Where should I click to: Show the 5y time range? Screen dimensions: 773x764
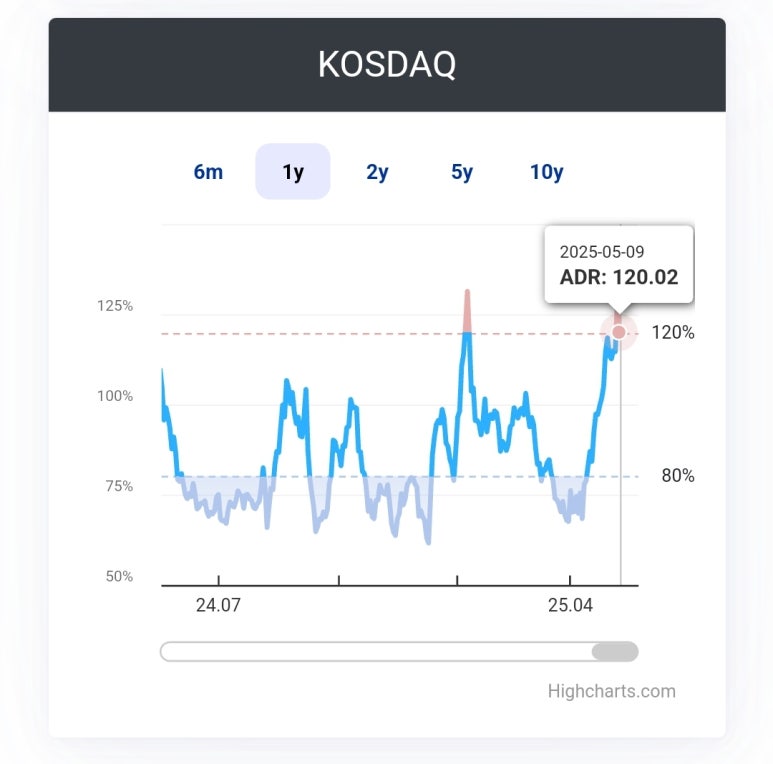[462, 172]
